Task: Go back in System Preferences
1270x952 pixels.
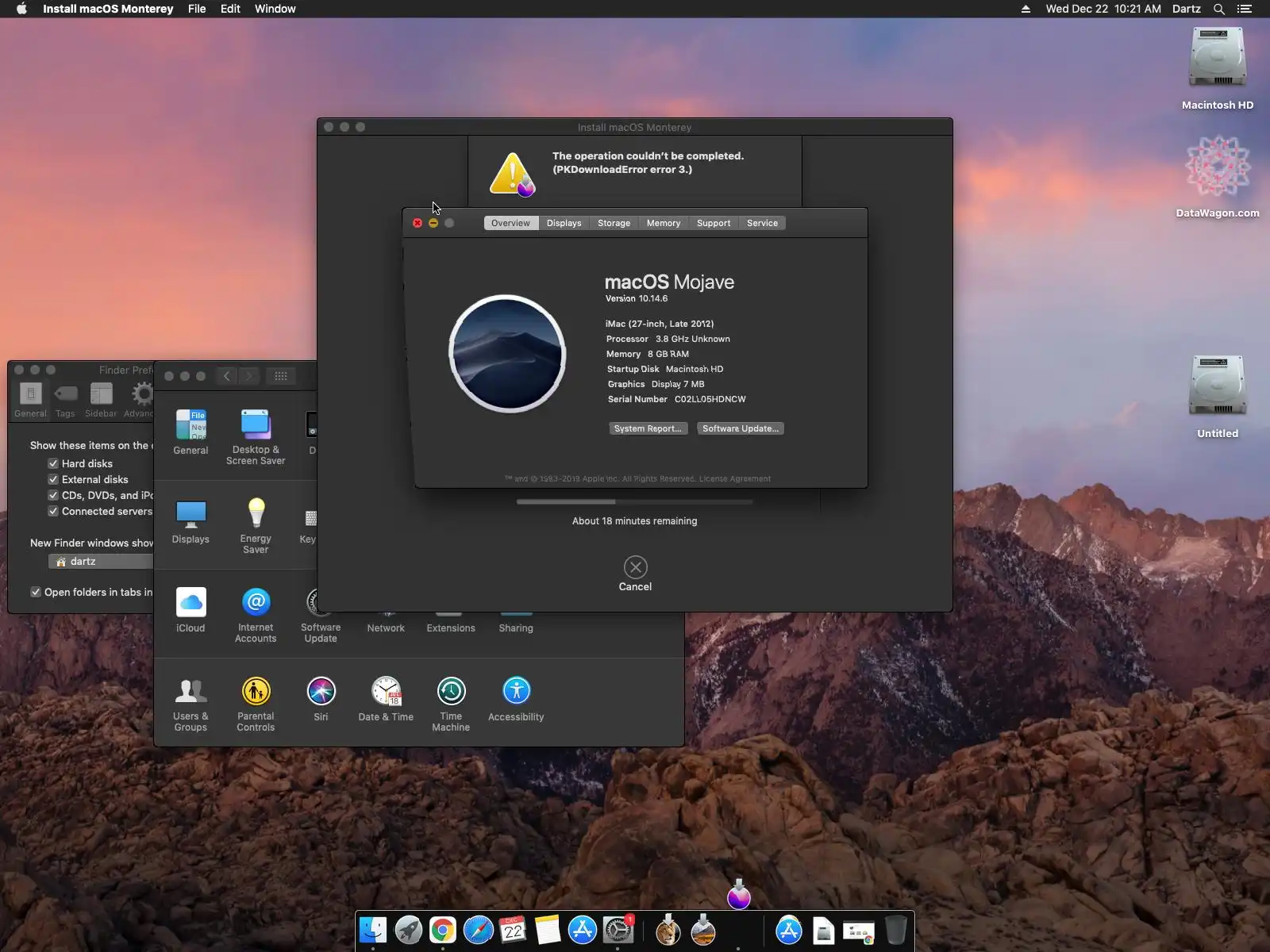Action: point(227,376)
